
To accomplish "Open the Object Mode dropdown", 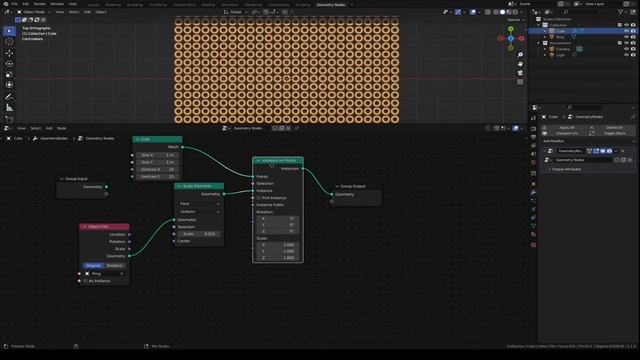I will coord(34,12).
